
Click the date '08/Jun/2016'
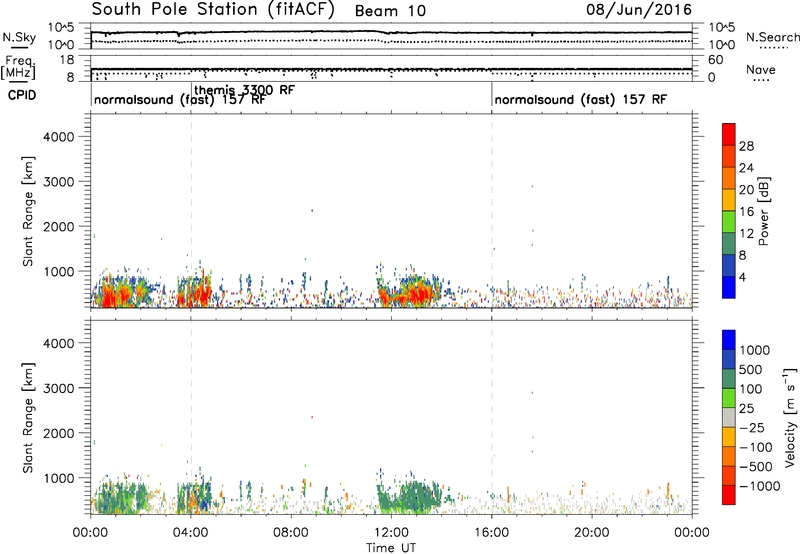(639, 10)
